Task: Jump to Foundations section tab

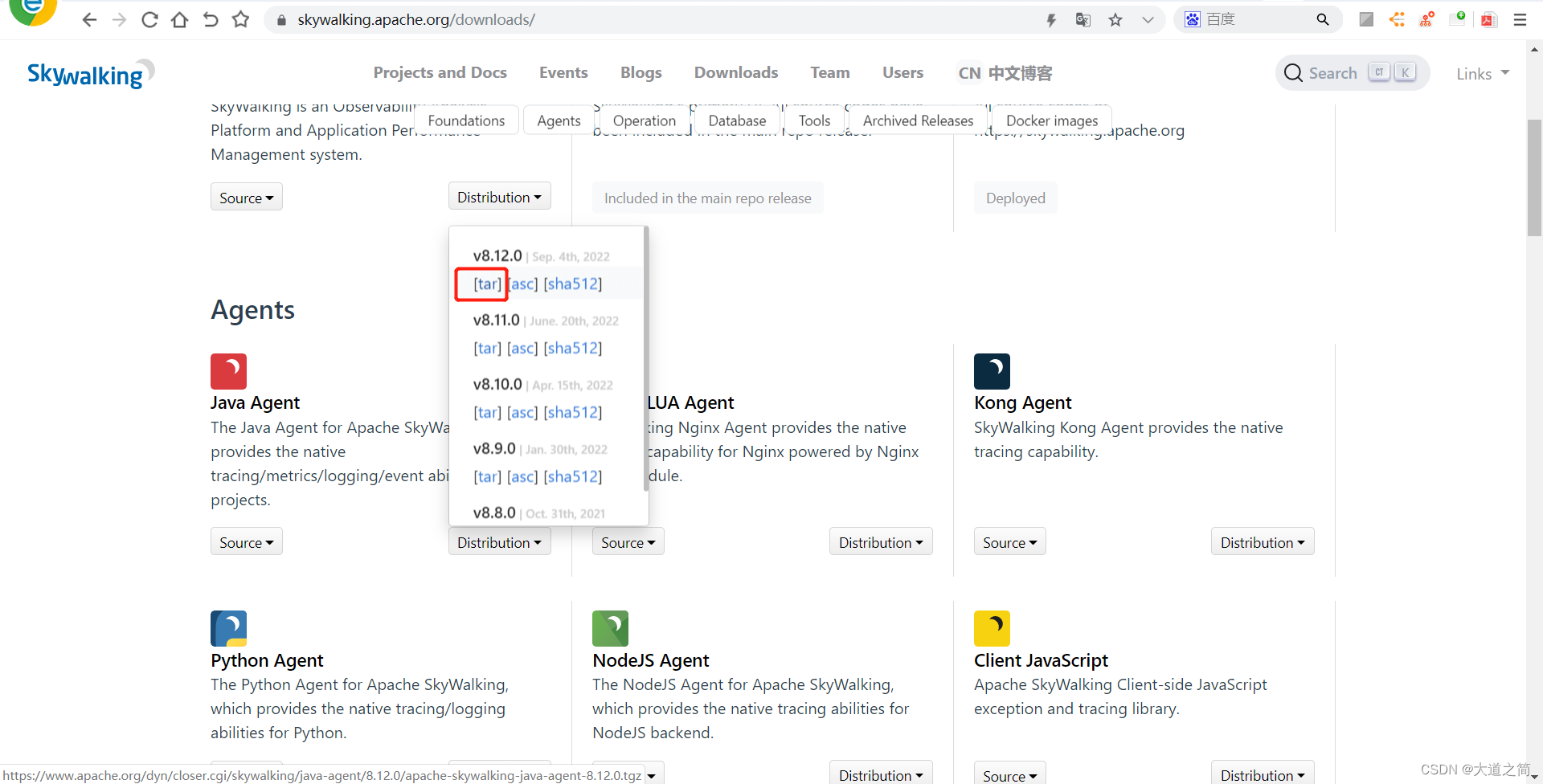Action: tap(466, 120)
